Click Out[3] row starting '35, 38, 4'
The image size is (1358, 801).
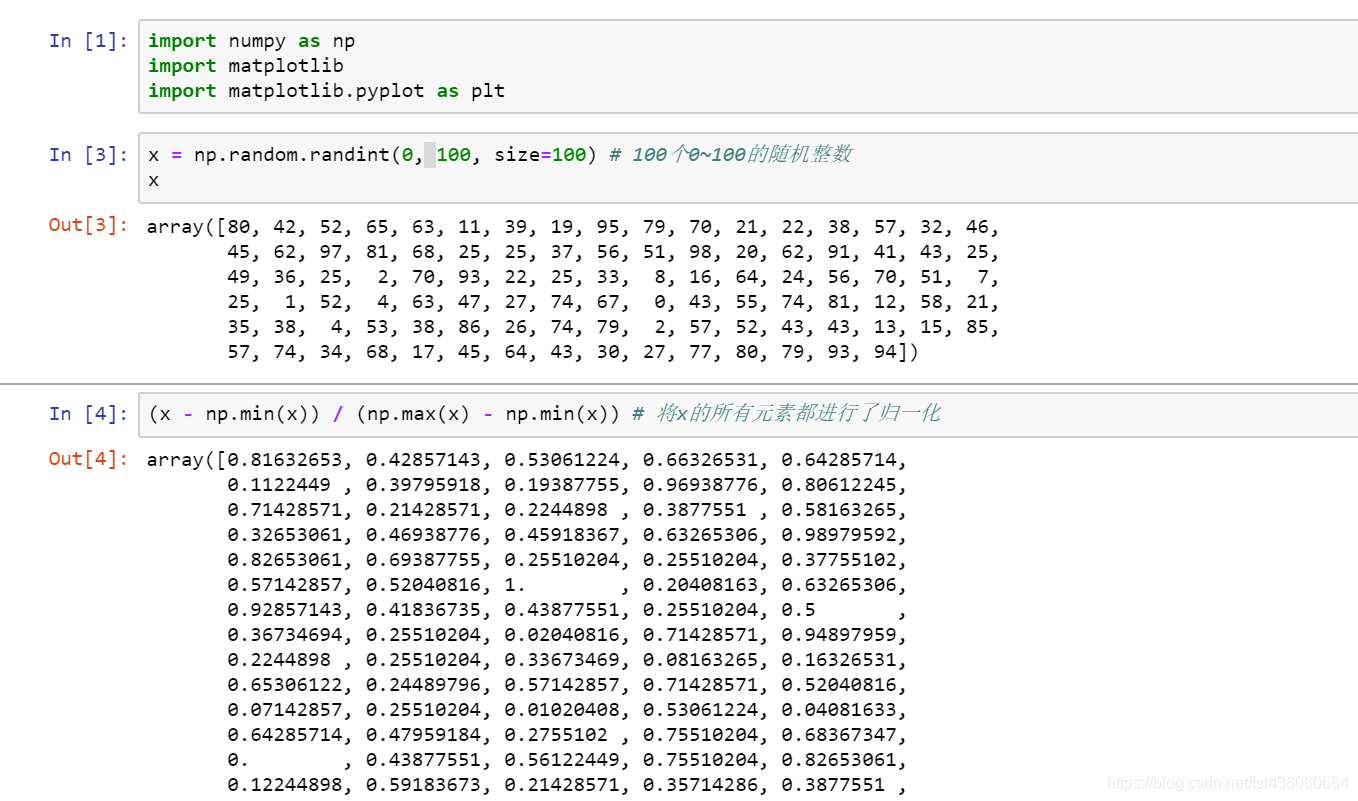613,327
